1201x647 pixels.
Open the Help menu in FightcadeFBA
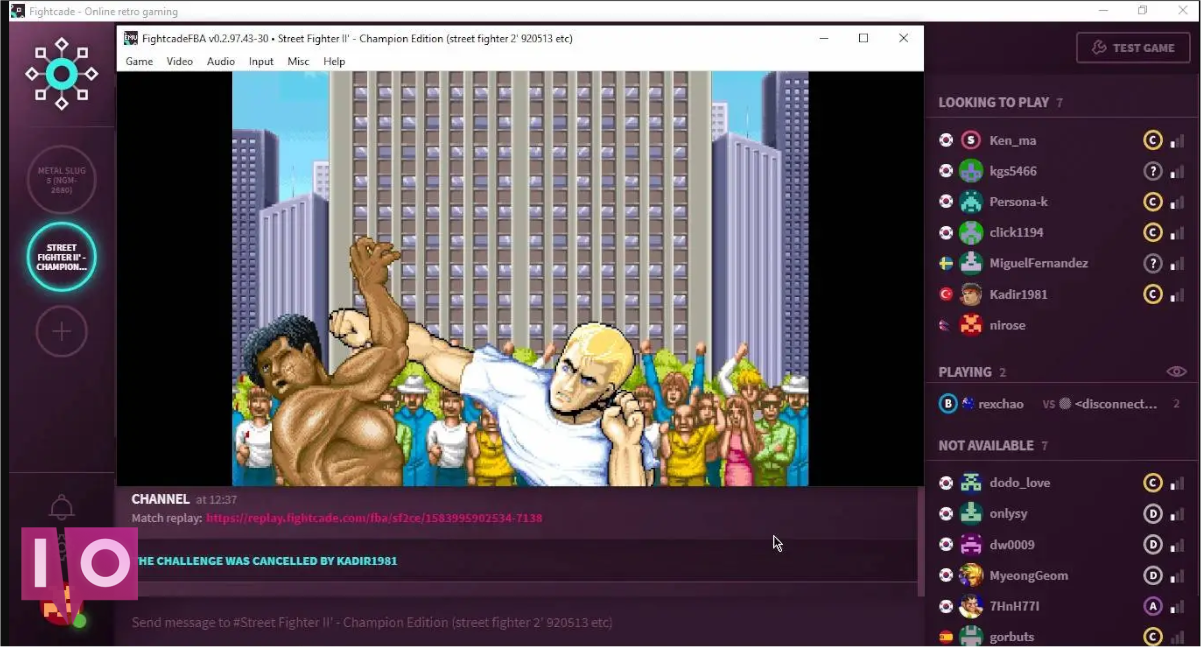tap(334, 61)
